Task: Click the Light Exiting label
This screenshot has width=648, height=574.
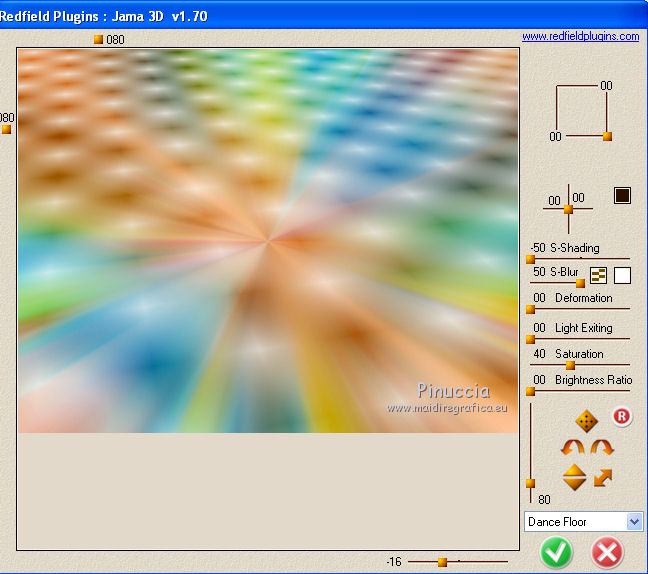Action: (x=584, y=328)
